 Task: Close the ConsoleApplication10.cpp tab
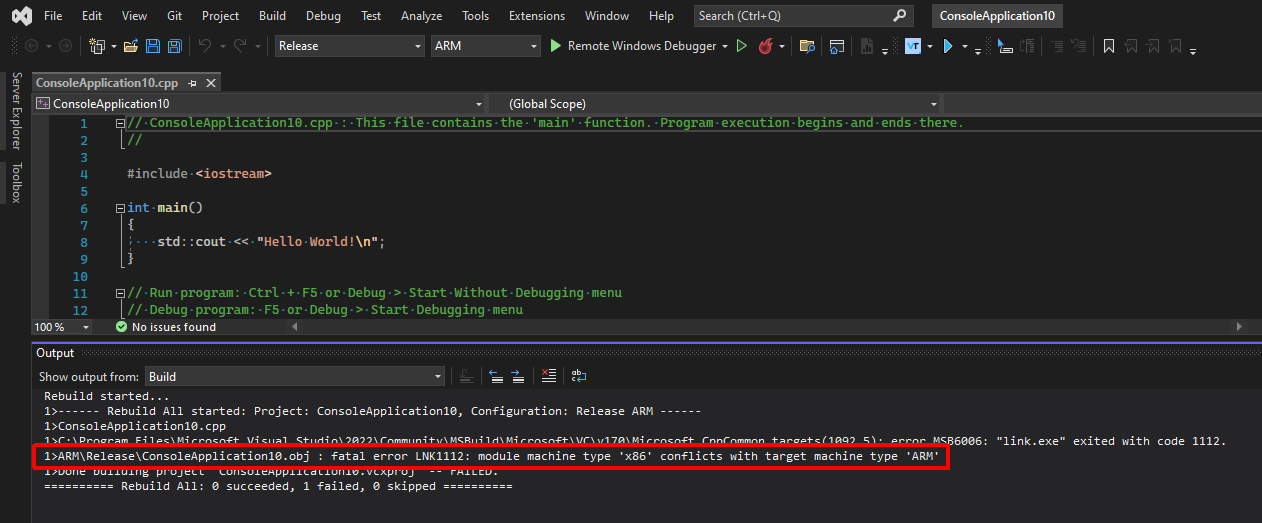(x=210, y=83)
